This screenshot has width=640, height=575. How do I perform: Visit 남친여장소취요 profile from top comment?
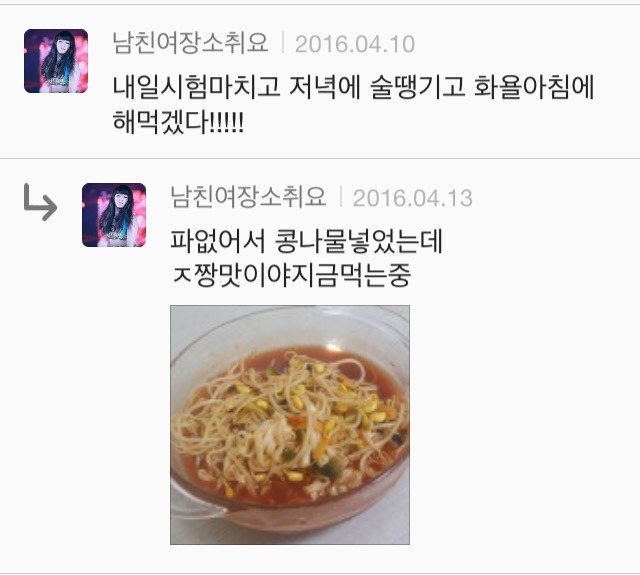coord(190,43)
